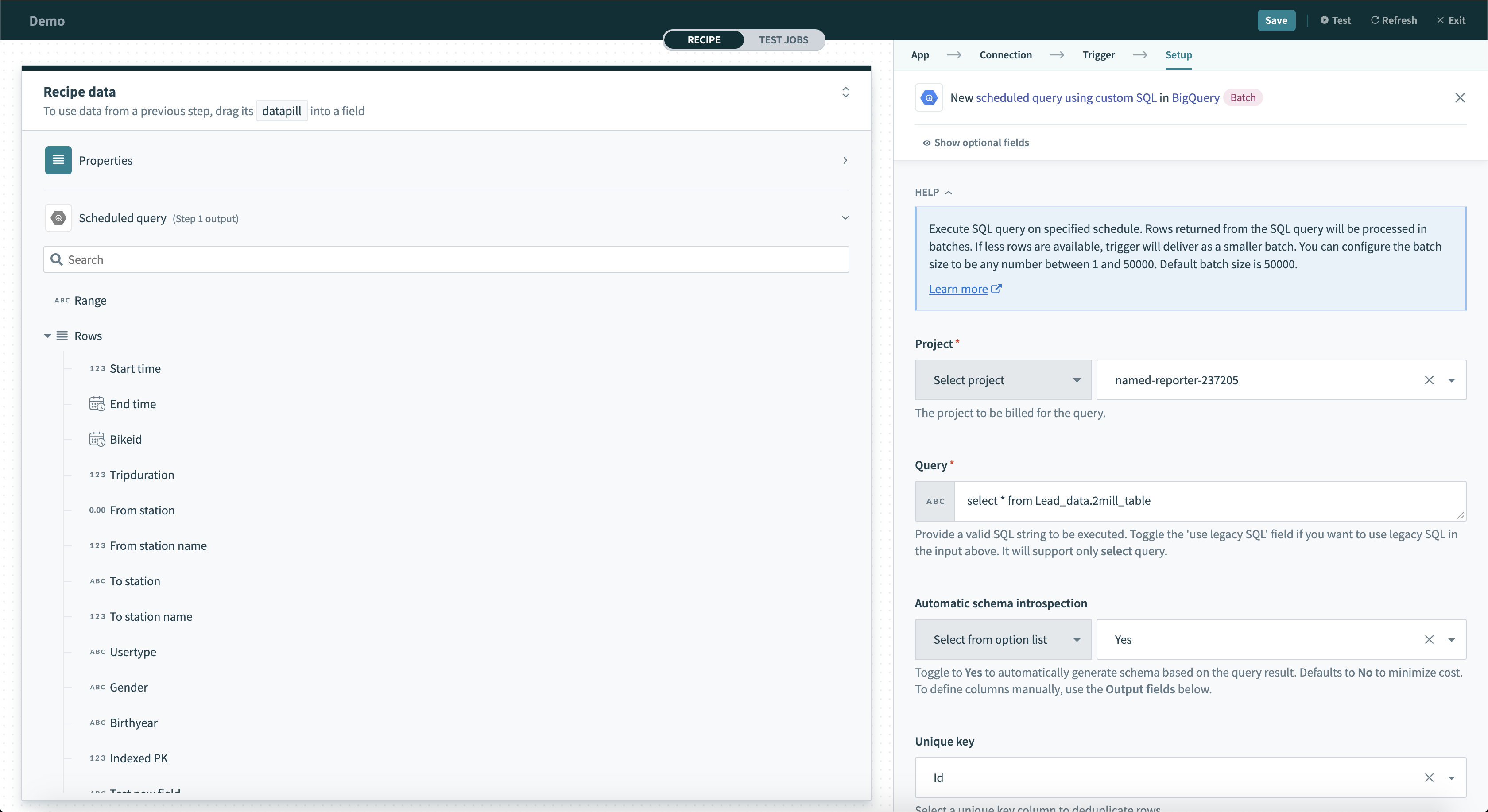Click the calendar icon beside End time
The width and height of the screenshot is (1488, 812).
click(x=97, y=404)
